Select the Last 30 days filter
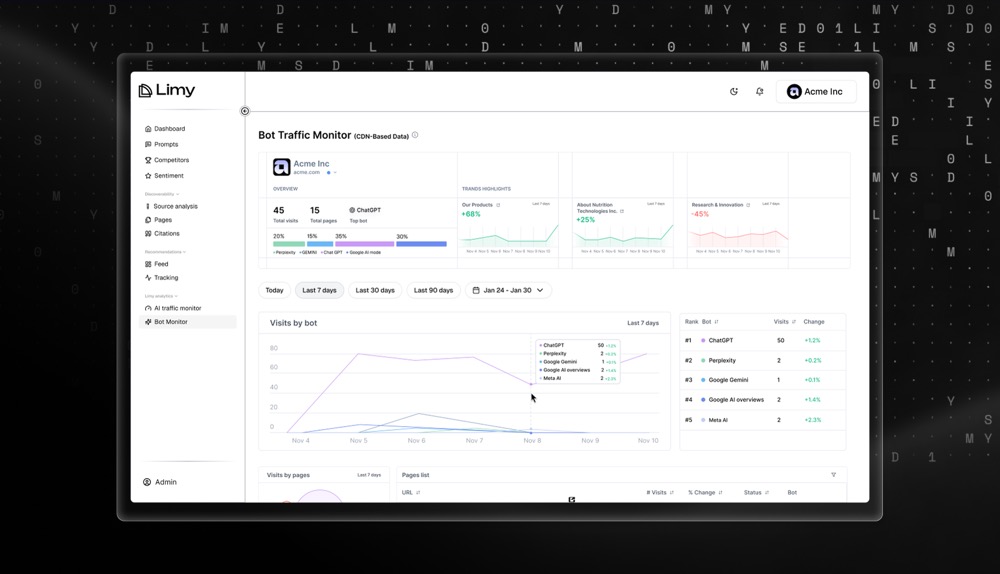This screenshot has height=574, width=1000. pyautogui.click(x=375, y=290)
